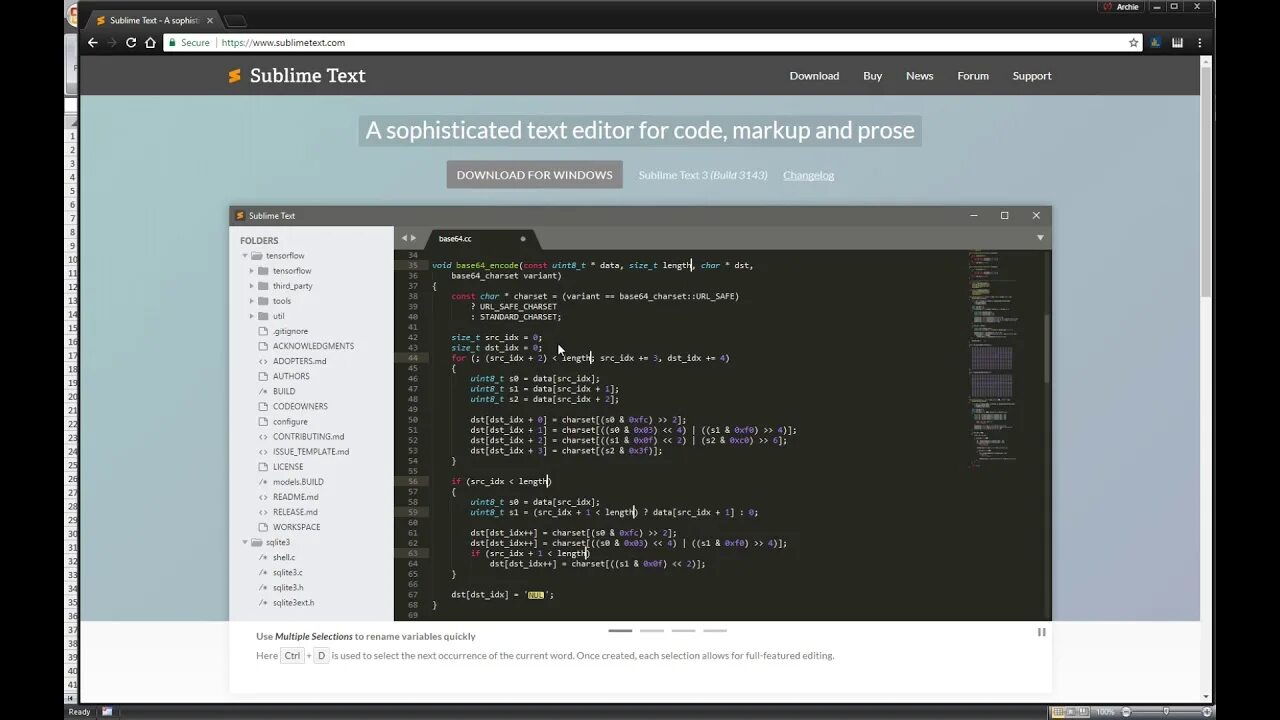1280x720 pixels.
Task: Click the file icon next to .gitignore
Action: tap(263, 331)
